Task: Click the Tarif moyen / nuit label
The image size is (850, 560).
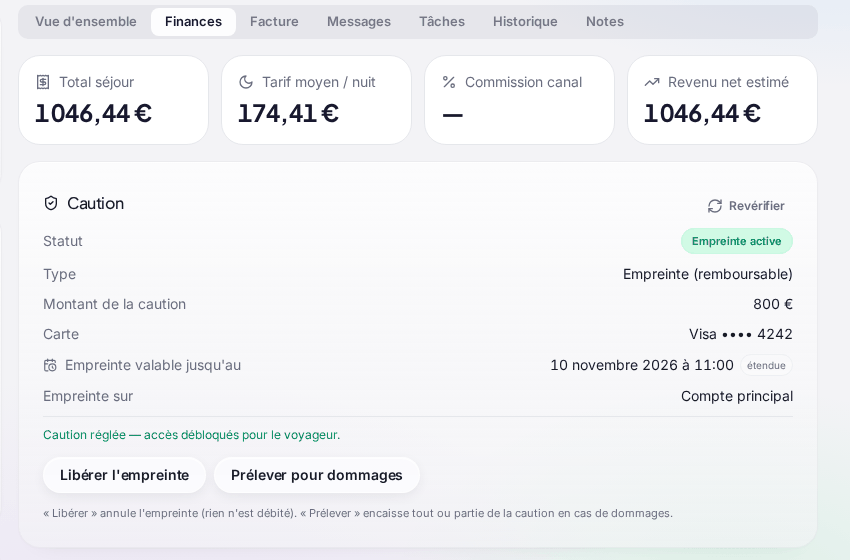Action: click(319, 82)
